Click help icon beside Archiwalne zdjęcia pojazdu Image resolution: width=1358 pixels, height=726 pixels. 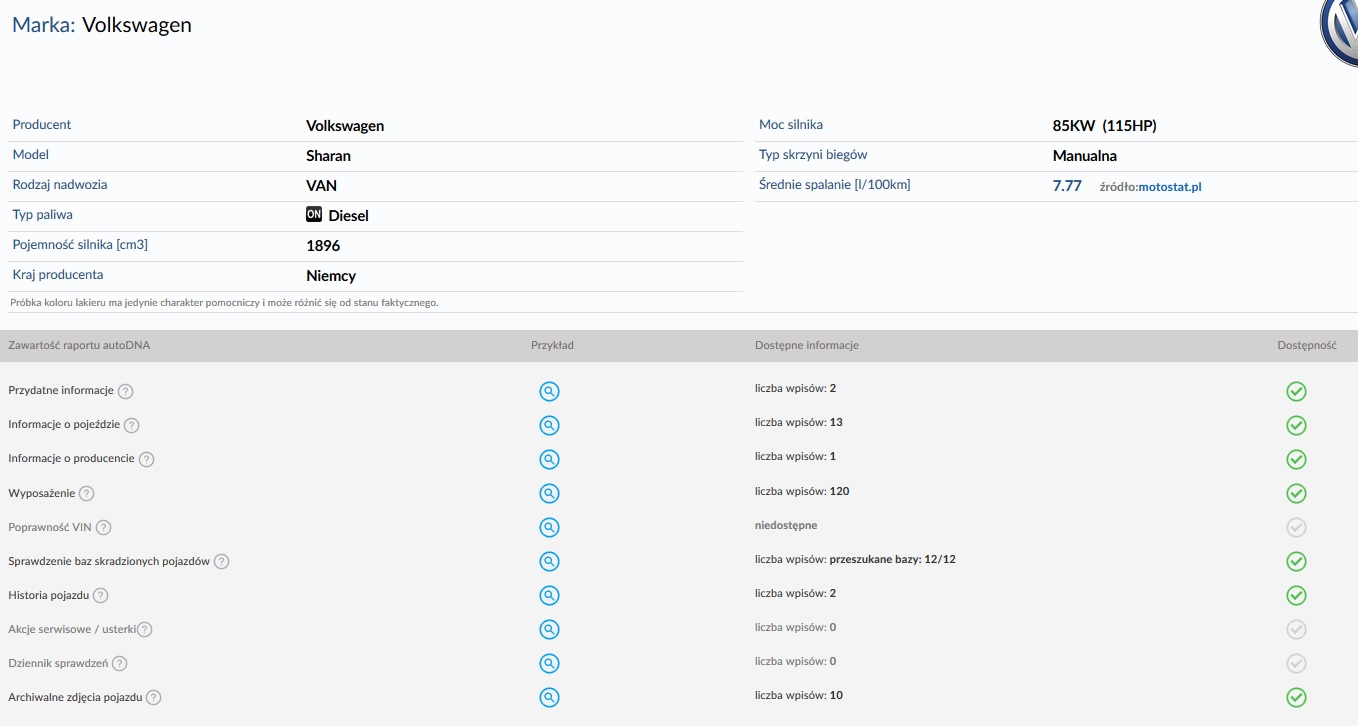click(153, 697)
